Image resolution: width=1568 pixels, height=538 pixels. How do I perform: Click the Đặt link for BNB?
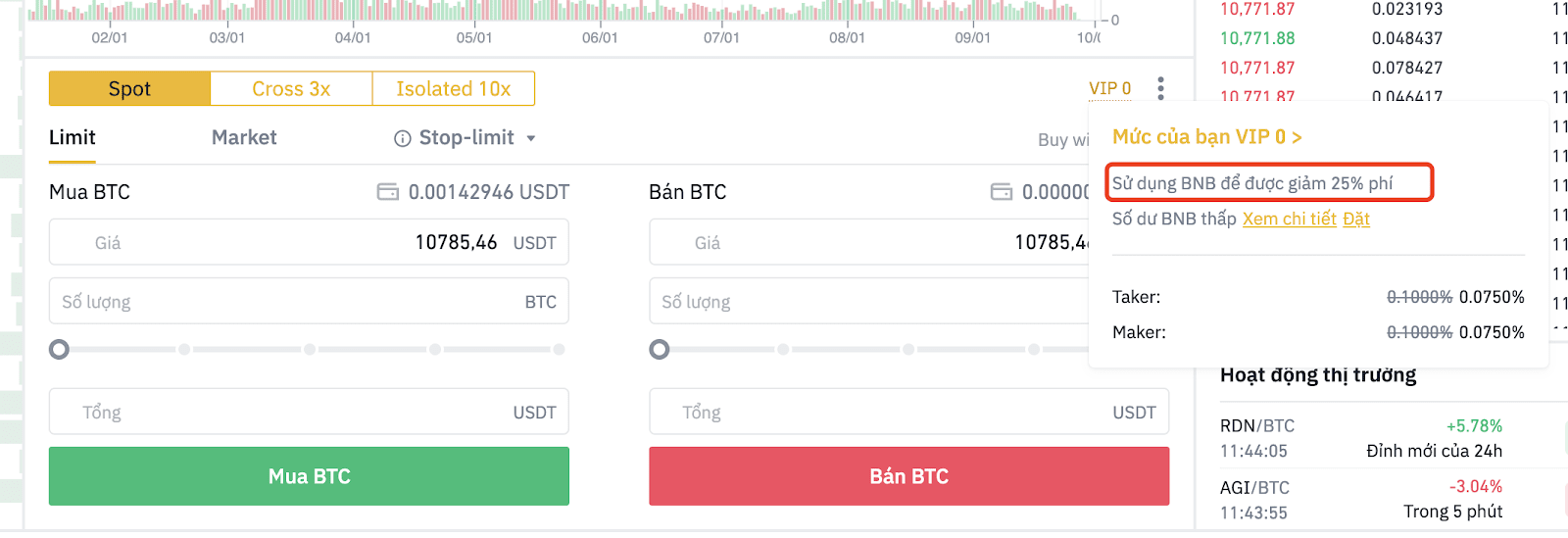tap(1356, 219)
